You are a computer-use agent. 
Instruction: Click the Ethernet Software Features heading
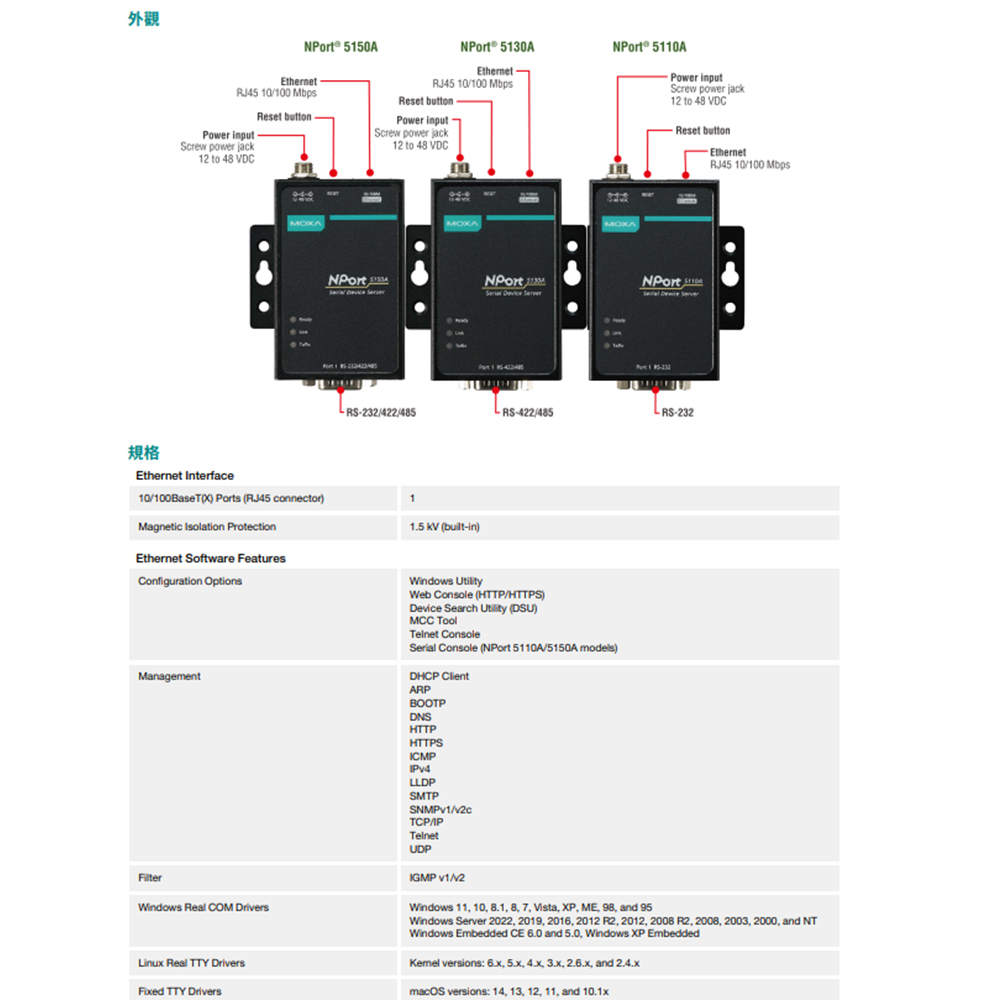(210, 558)
